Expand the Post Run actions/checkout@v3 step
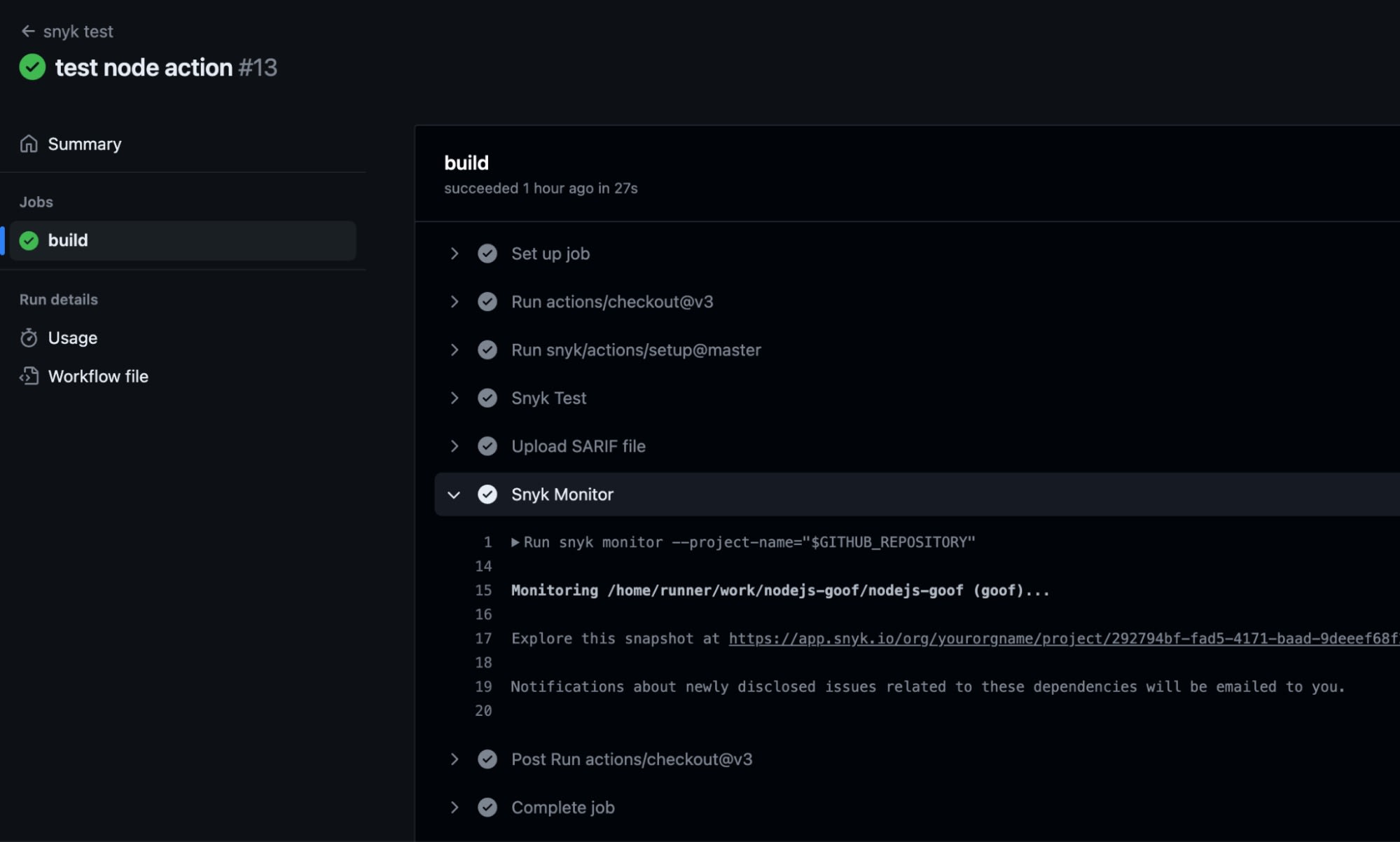1400x842 pixels. (x=455, y=759)
